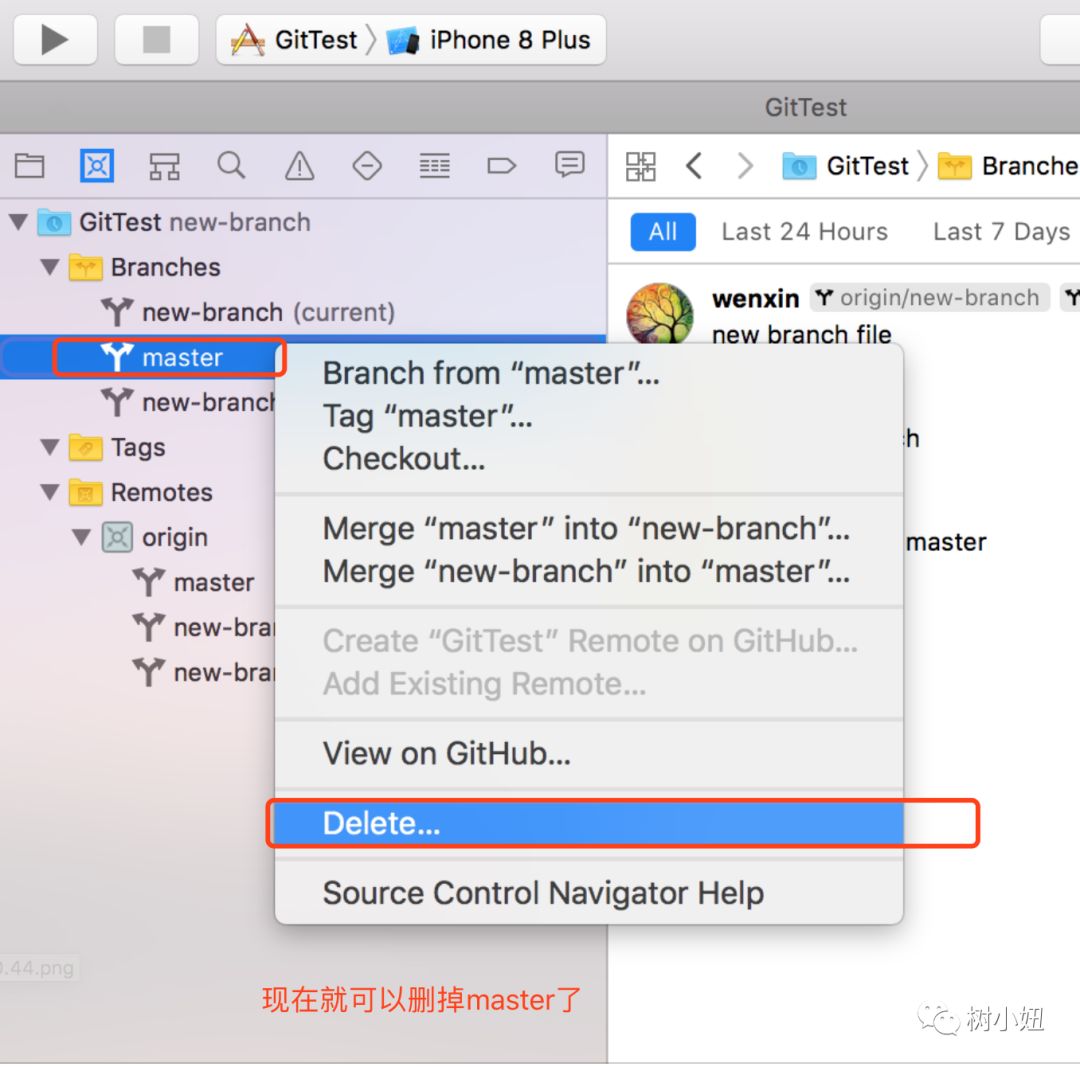
Task: Filter commits by All
Action: point(663,231)
